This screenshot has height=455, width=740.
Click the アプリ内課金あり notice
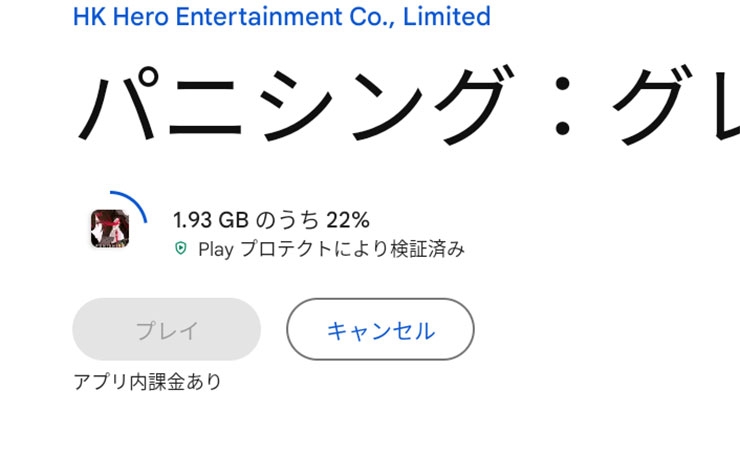(148, 381)
